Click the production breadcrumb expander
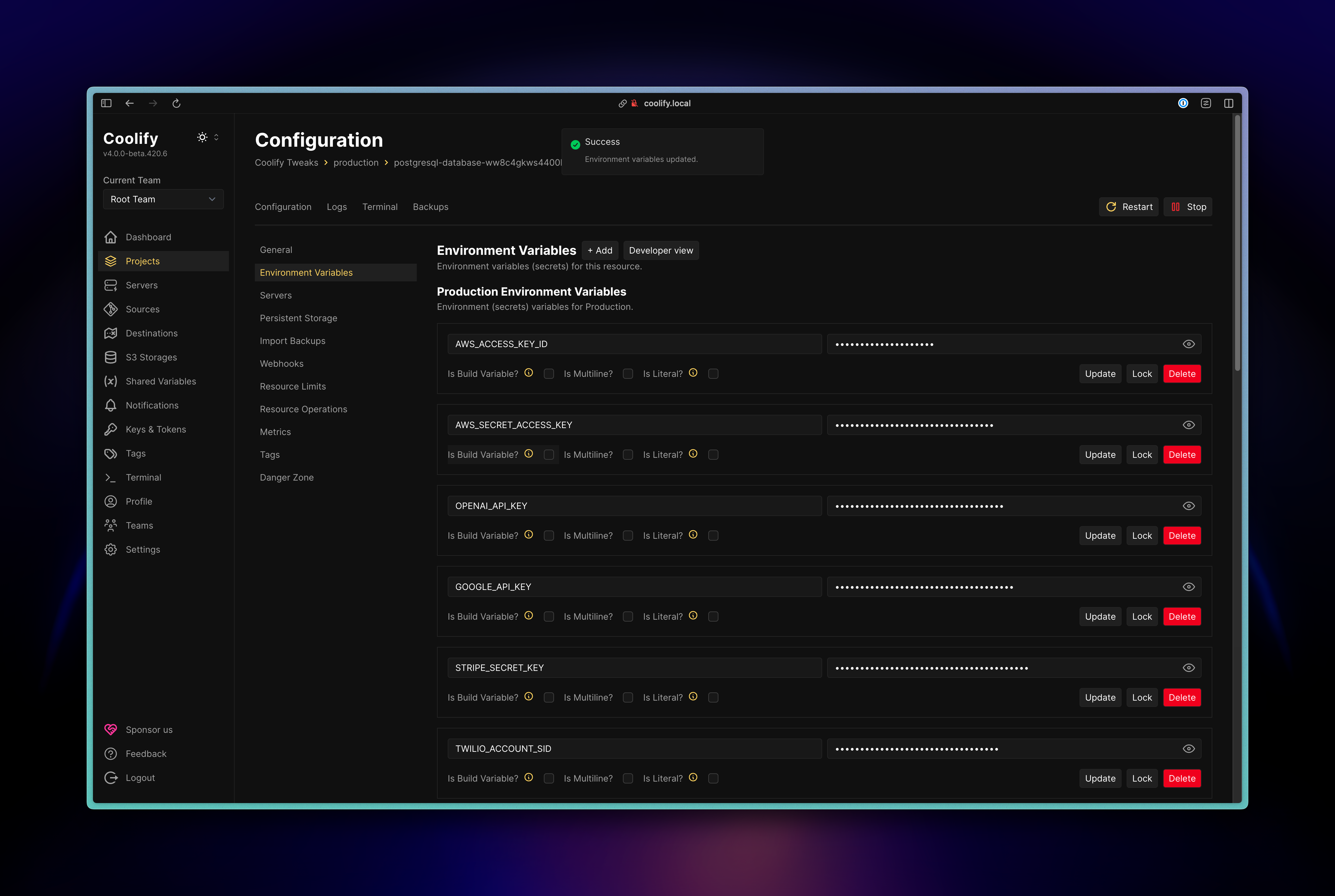Image resolution: width=1335 pixels, height=896 pixels. coord(386,163)
